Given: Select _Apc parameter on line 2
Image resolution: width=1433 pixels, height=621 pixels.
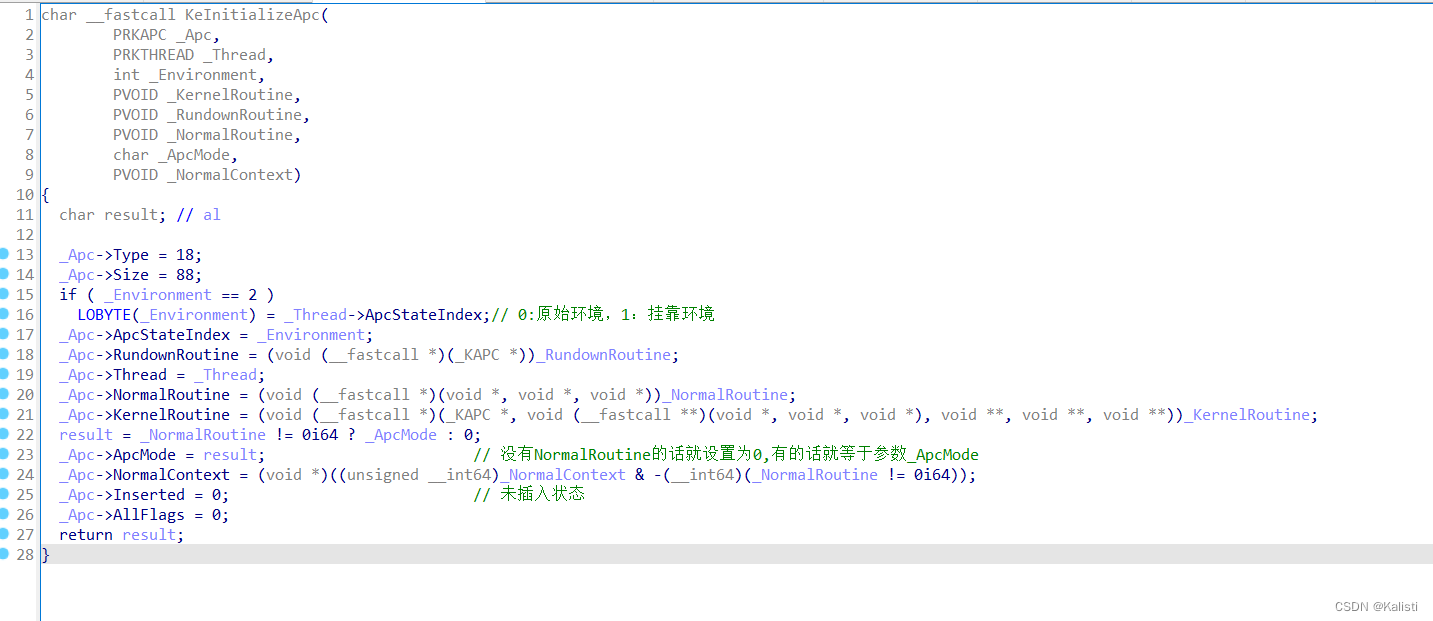Looking at the screenshot, I should tap(194, 35).
